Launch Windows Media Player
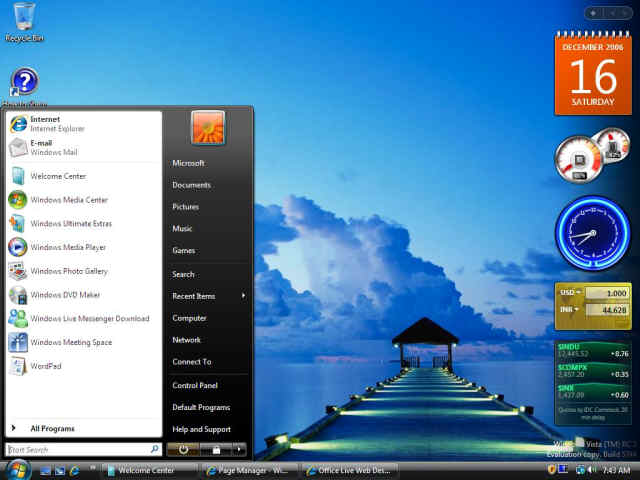640x480 pixels. pos(68,247)
